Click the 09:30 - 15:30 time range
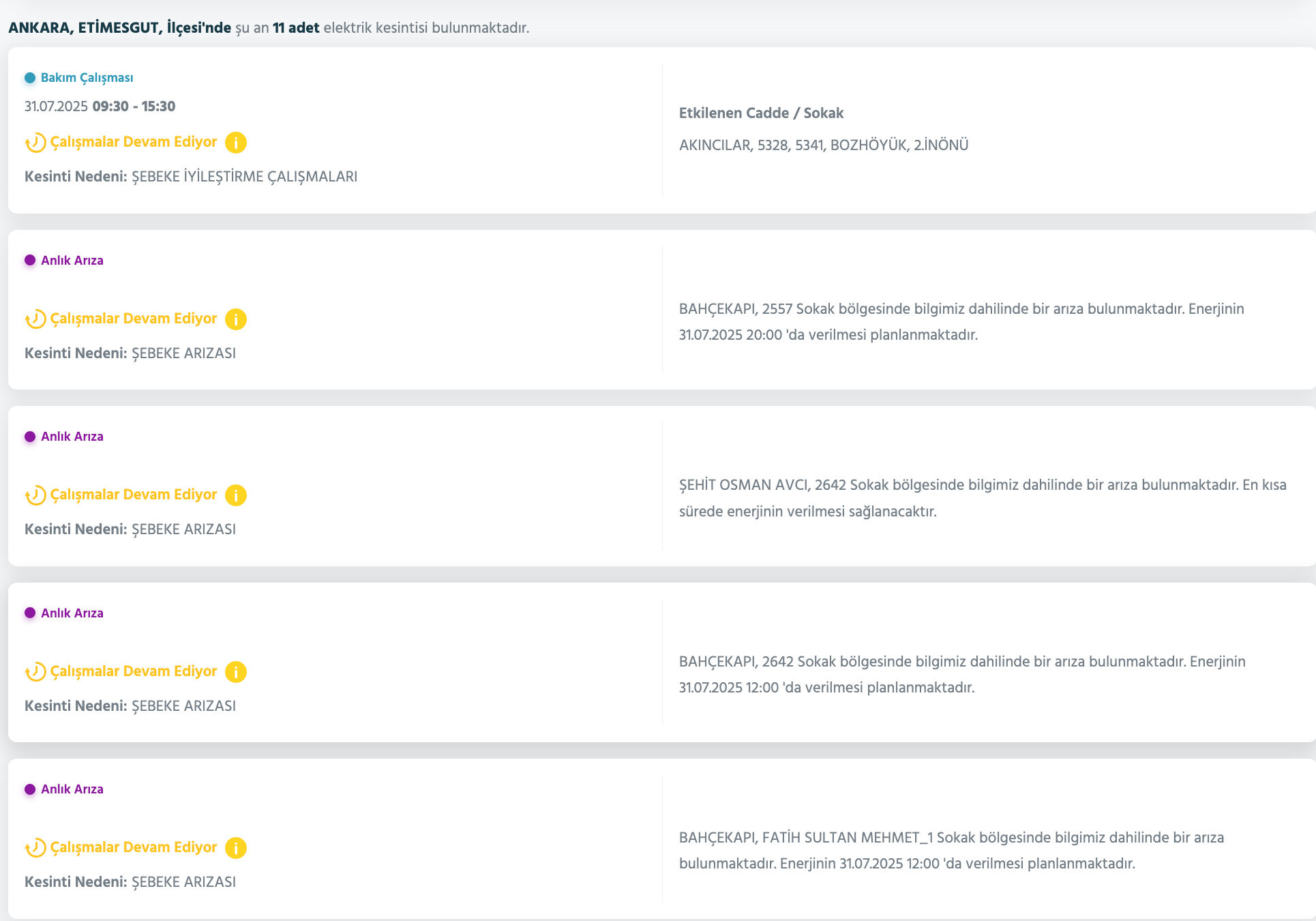Viewport: 1316px width, 921px height. tap(134, 106)
